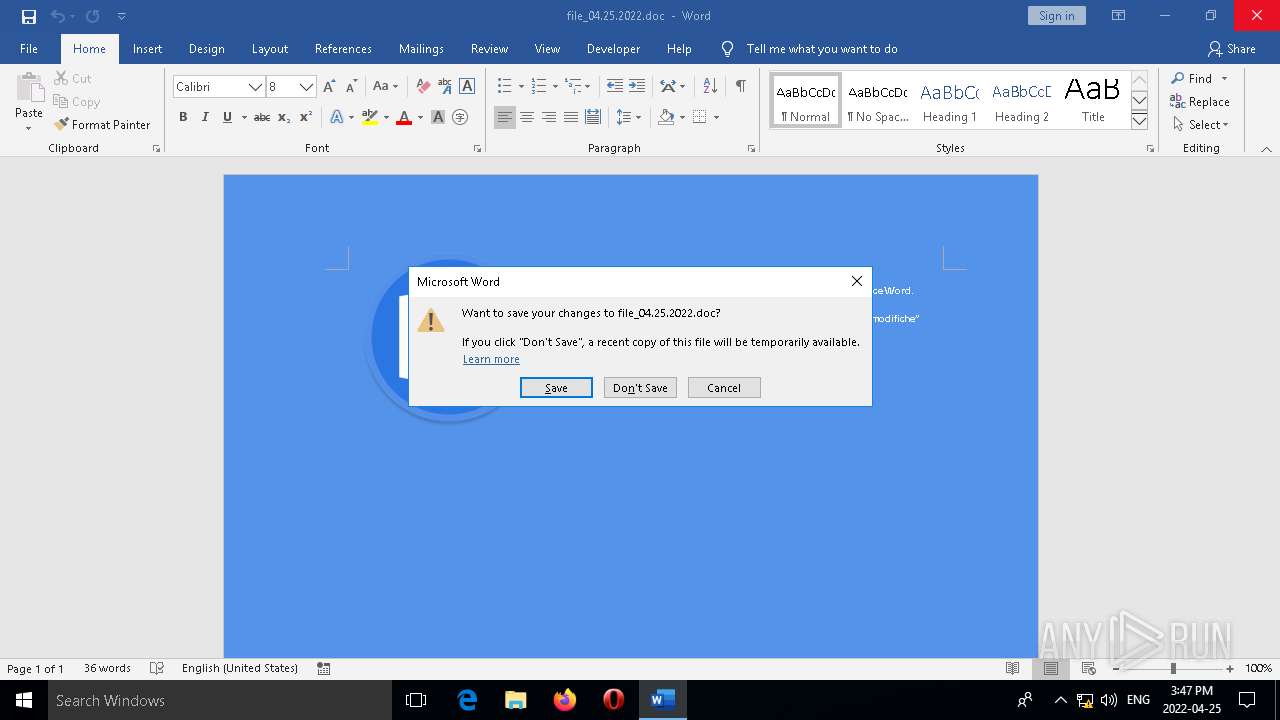Switch to the Insert tab

[147, 49]
